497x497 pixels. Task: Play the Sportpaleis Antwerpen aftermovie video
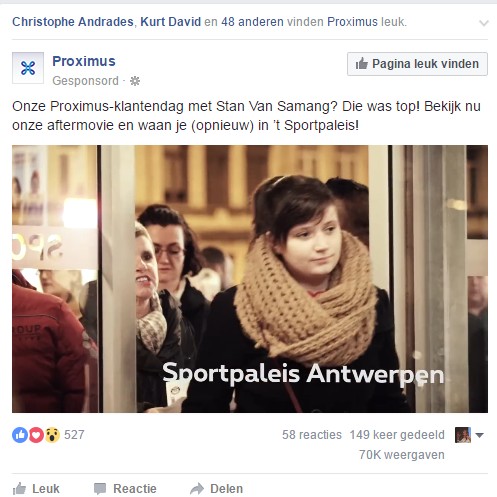pyautogui.click(x=250, y=279)
